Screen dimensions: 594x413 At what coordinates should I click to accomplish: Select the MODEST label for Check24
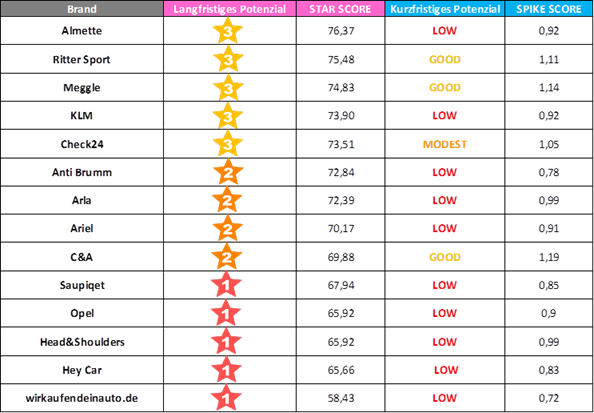click(x=445, y=144)
